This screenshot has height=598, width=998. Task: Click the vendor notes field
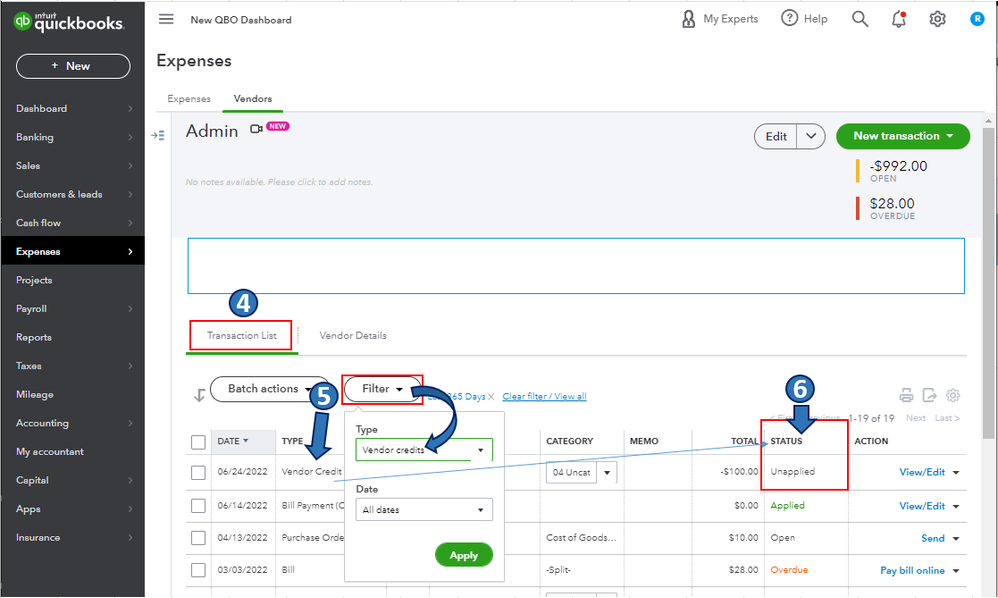click(280, 182)
